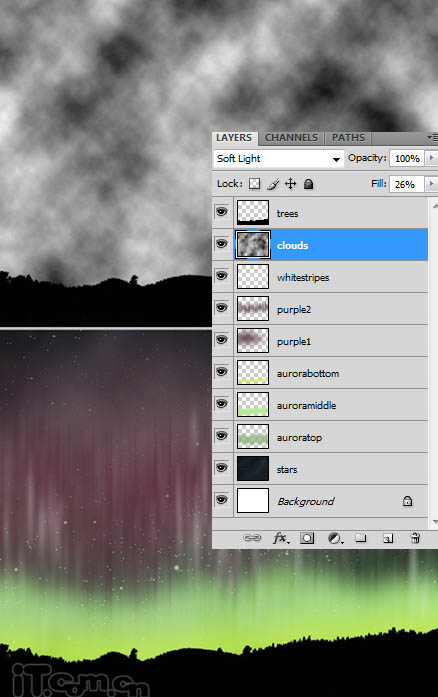Create a new layer group

361,538
